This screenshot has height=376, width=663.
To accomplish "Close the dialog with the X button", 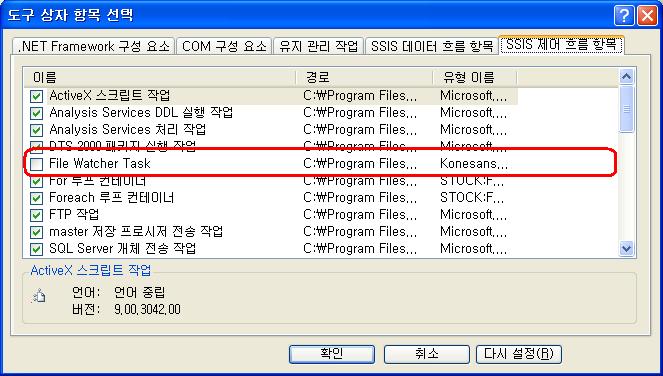I will pyautogui.click(x=647, y=16).
